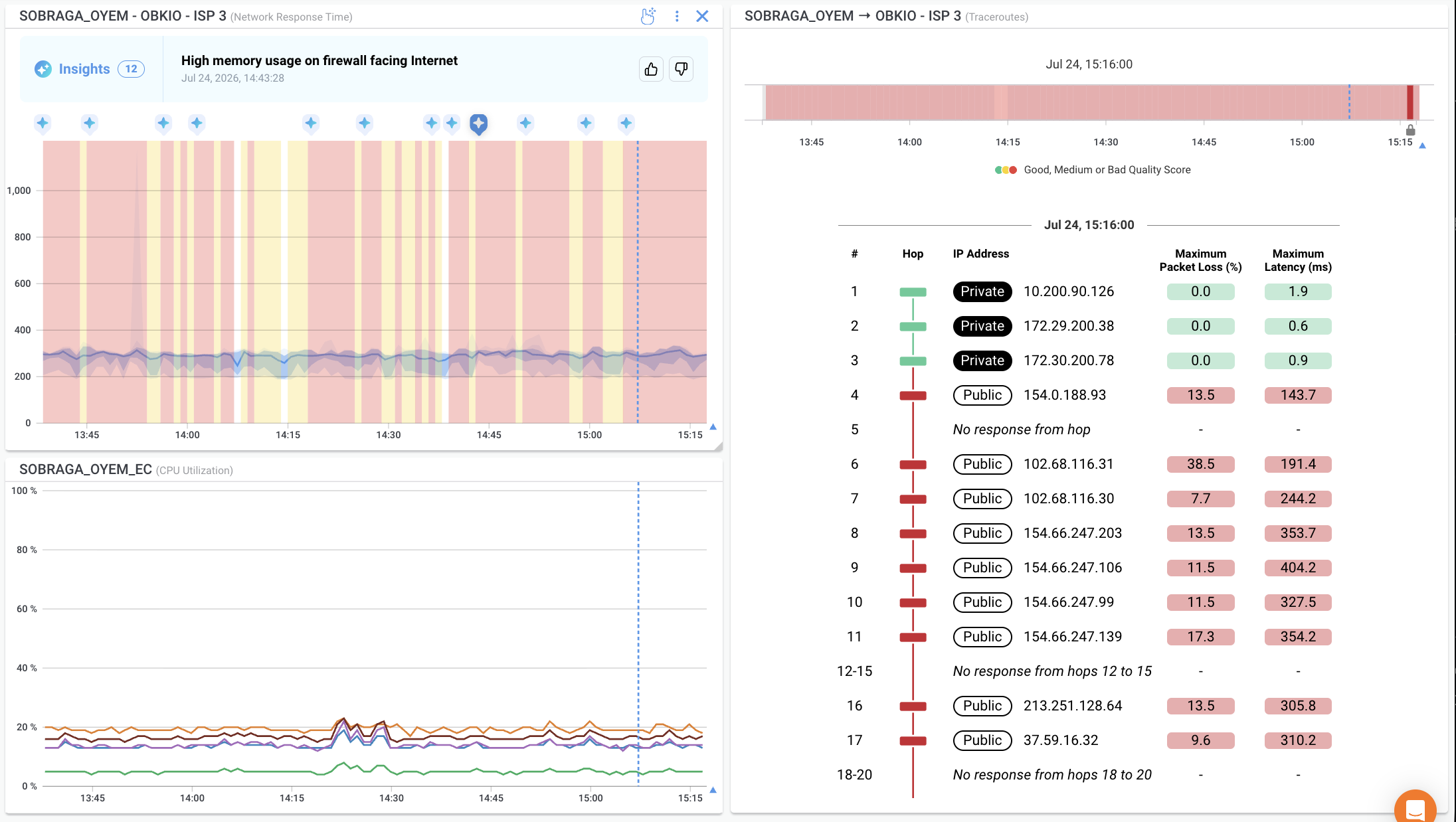Click latency value 404.2

1298,568
